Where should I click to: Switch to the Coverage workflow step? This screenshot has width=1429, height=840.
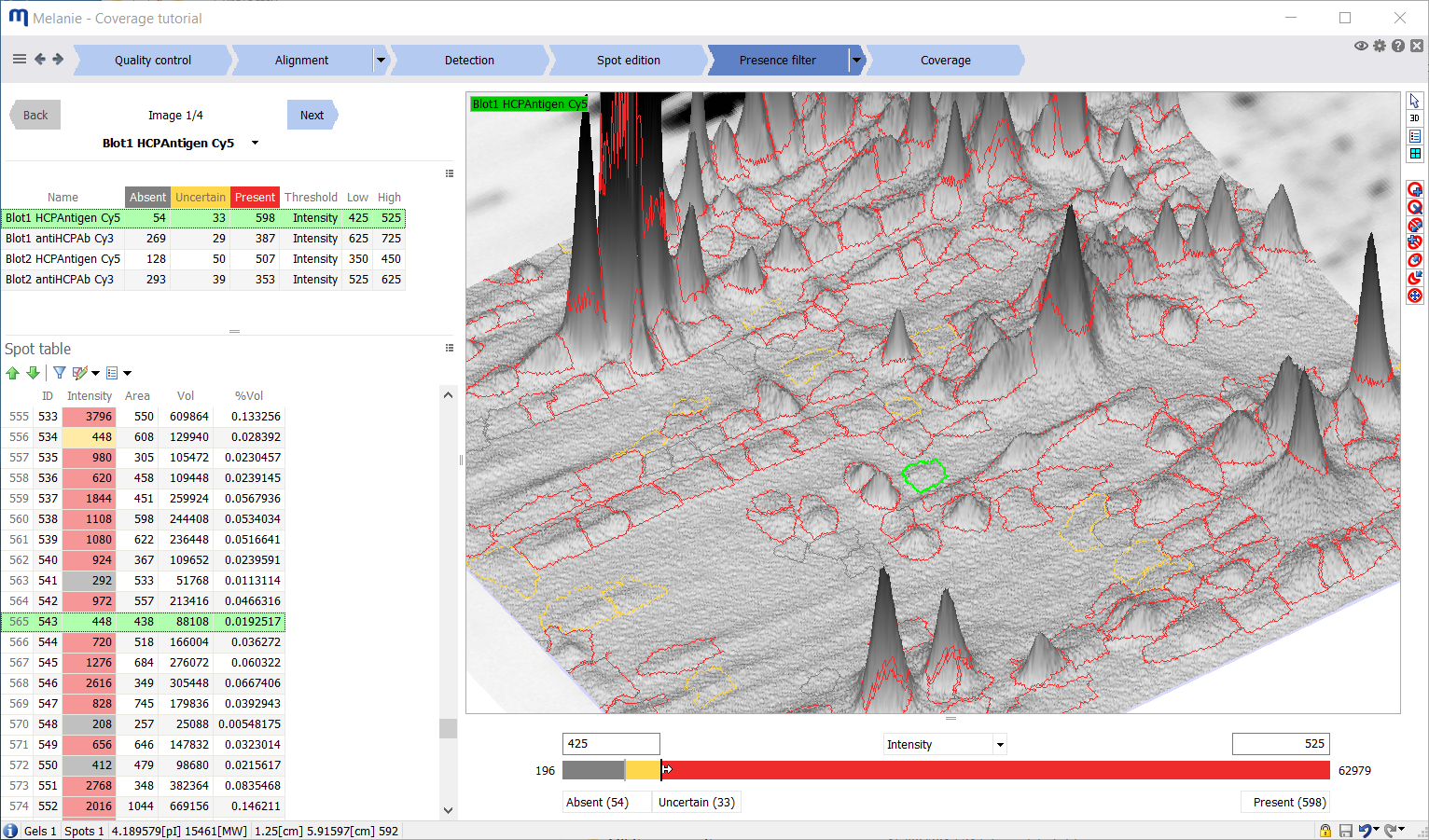tap(946, 60)
